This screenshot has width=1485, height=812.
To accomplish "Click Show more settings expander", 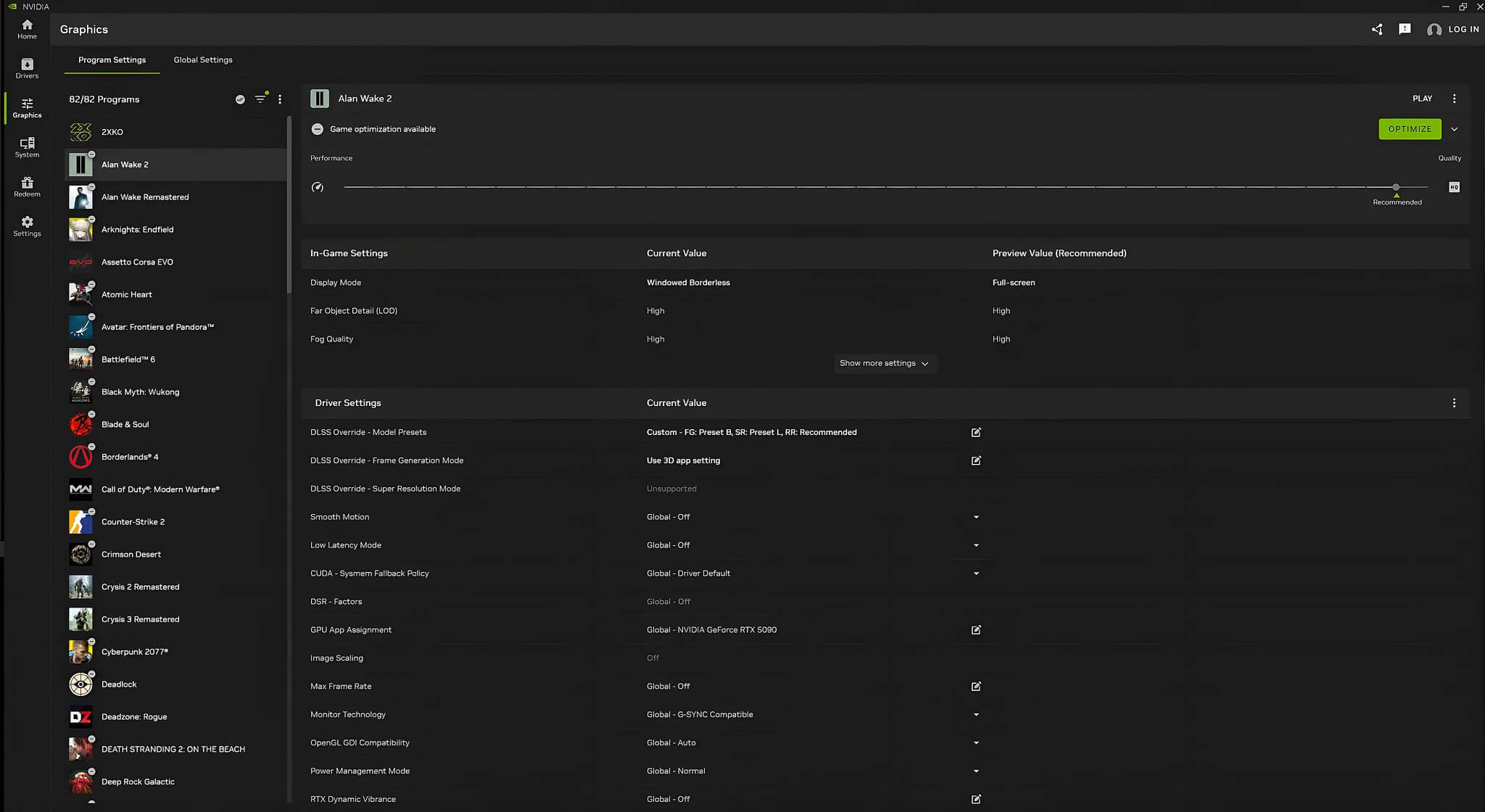I will (x=885, y=363).
